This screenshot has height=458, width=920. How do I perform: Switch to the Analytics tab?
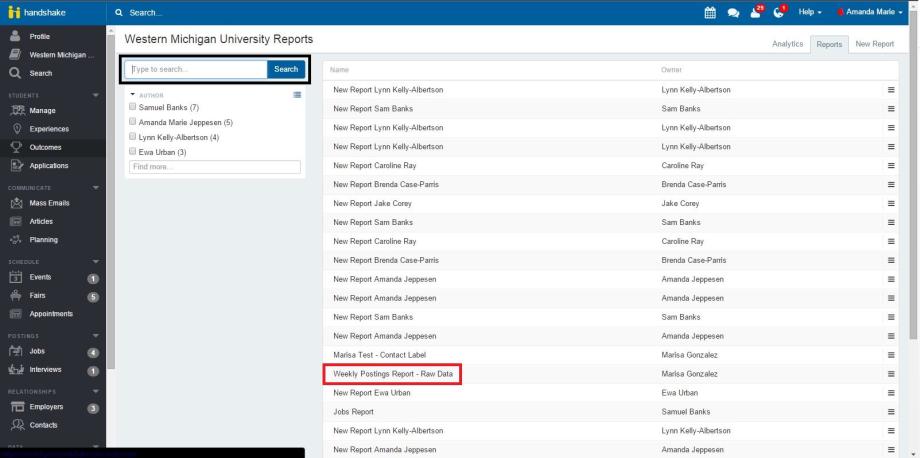787,44
